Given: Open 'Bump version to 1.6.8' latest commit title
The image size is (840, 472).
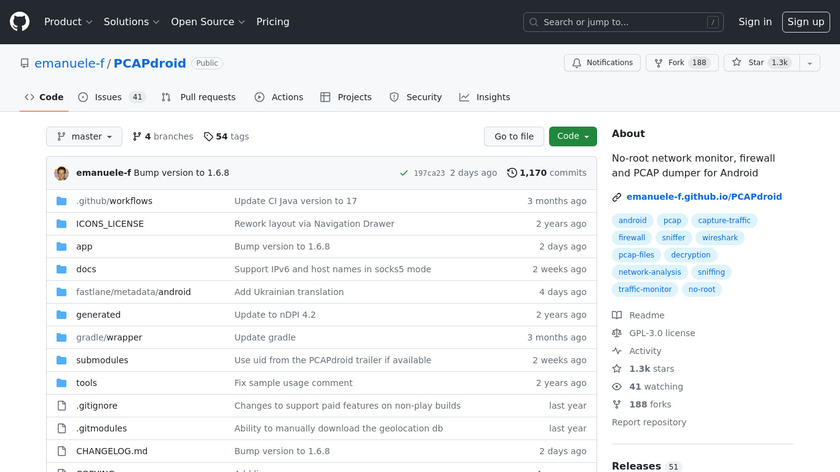Looking at the screenshot, I should (181, 173).
